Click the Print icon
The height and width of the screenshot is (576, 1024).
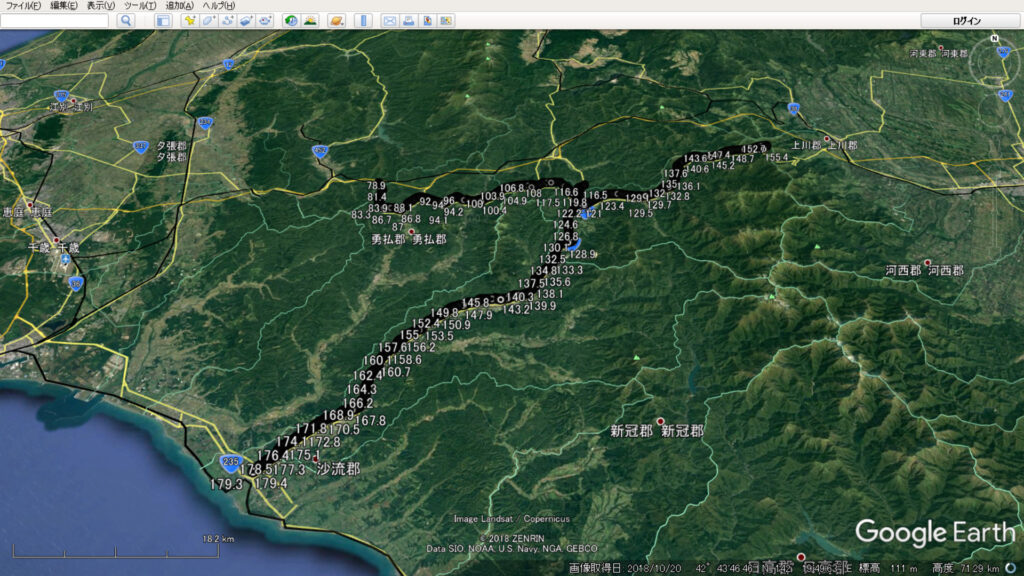408,20
